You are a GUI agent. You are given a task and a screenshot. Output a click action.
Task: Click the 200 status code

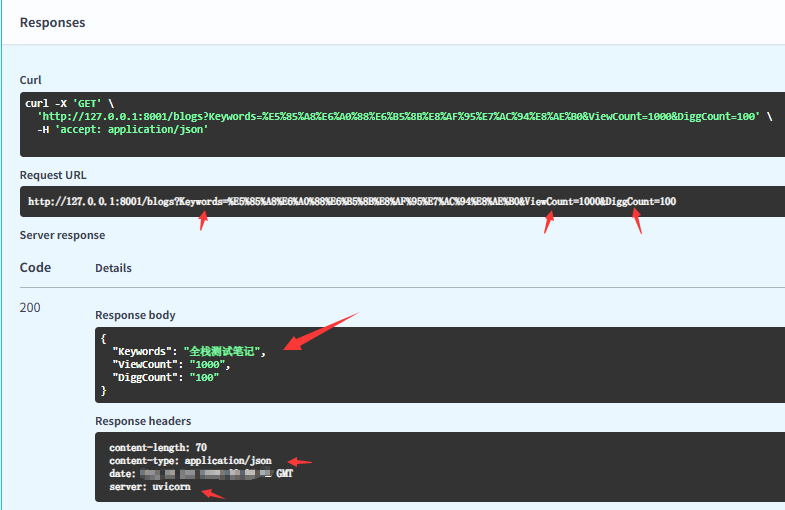[x=30, y=307]
